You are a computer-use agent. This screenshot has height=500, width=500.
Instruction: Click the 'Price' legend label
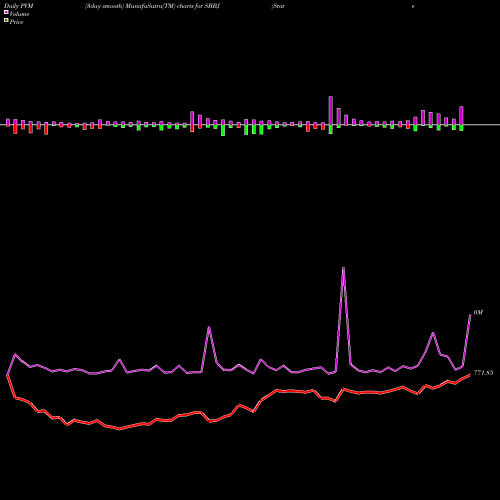16,22
